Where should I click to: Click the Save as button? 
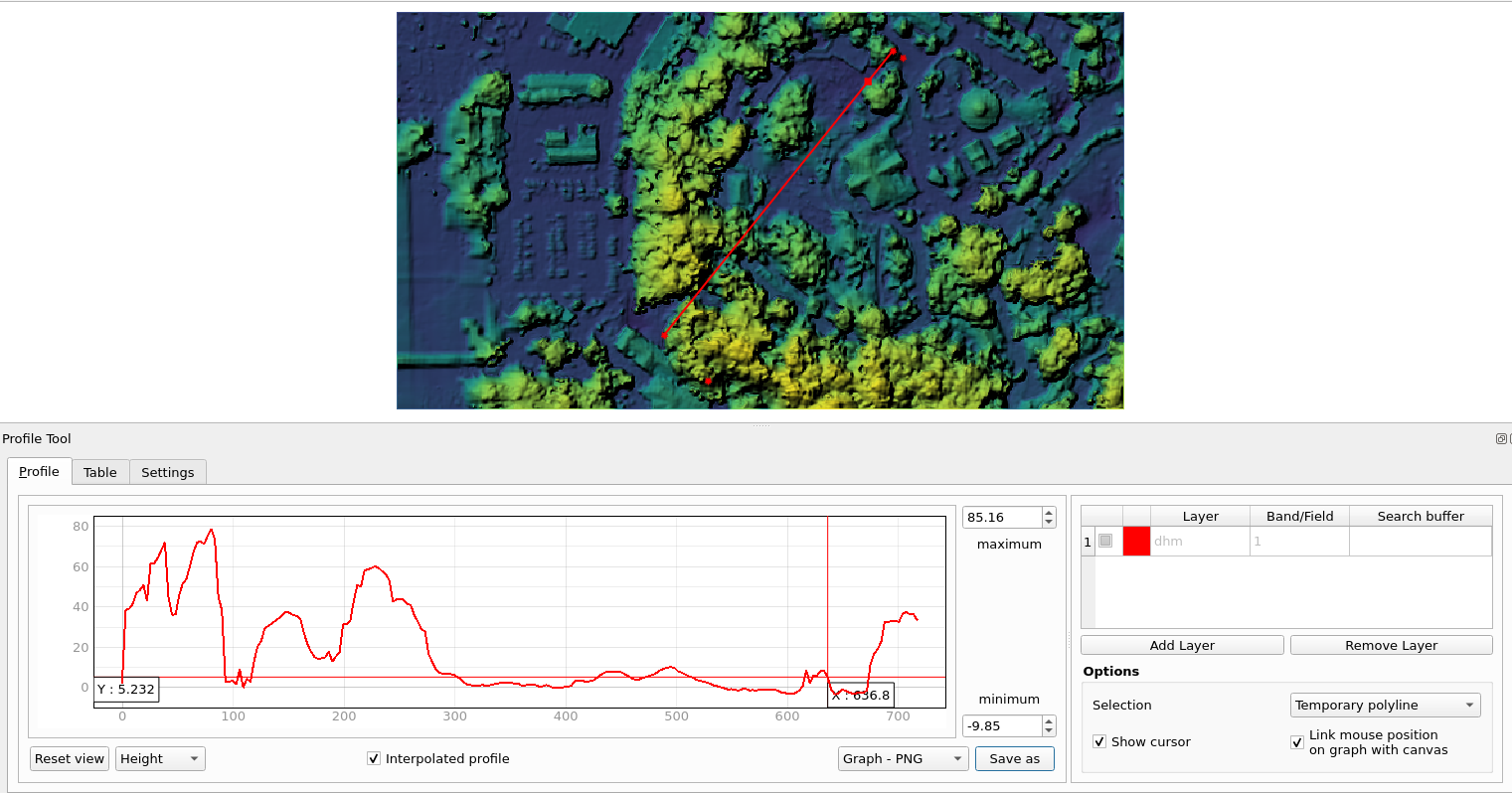[1014, 758]
